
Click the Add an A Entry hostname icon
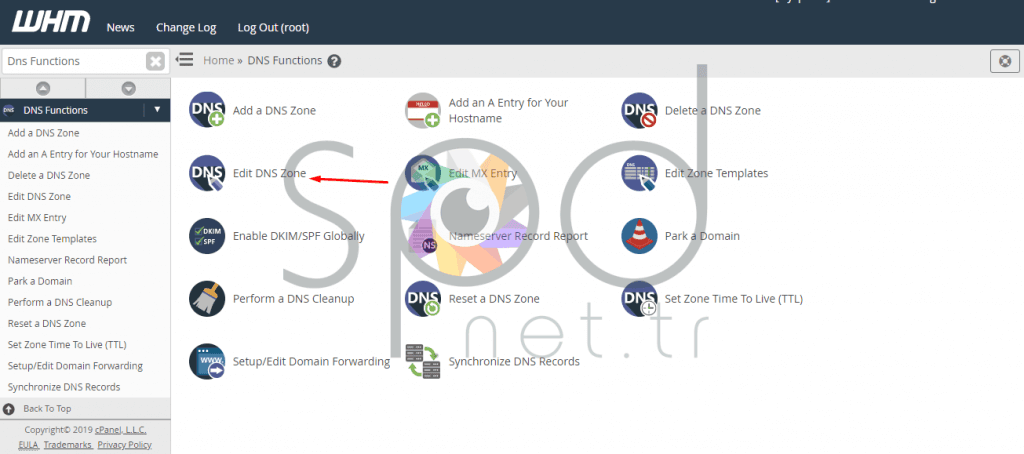click(423, 110)
